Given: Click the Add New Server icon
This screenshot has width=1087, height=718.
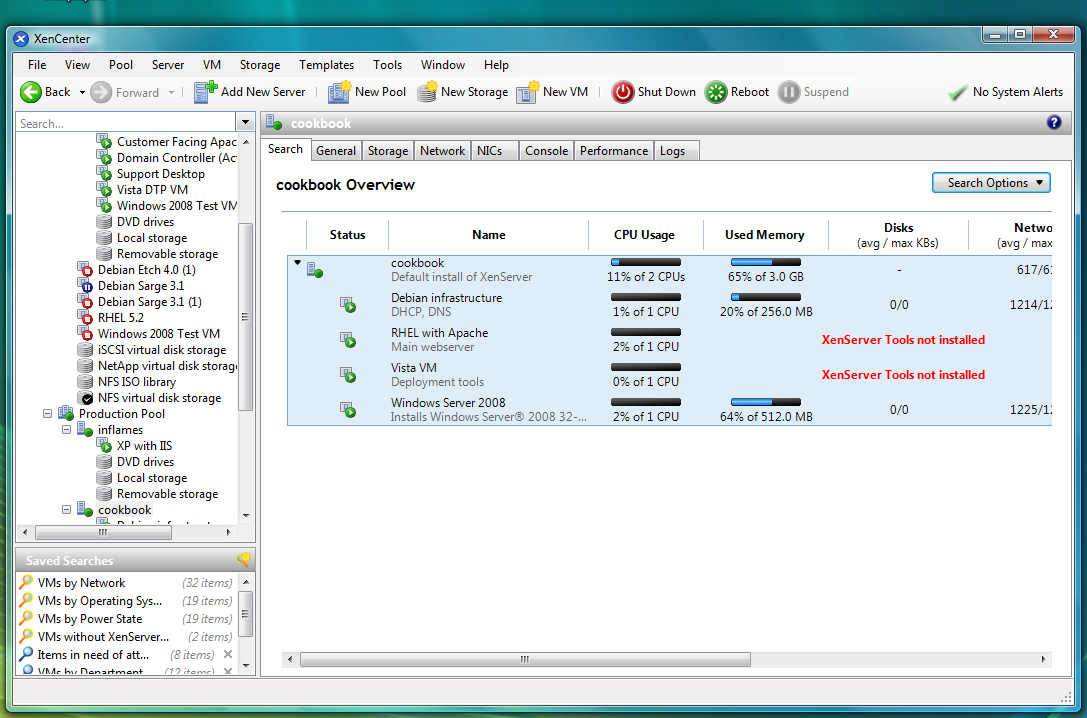Looking at the screenshot, I should point(205,92).
